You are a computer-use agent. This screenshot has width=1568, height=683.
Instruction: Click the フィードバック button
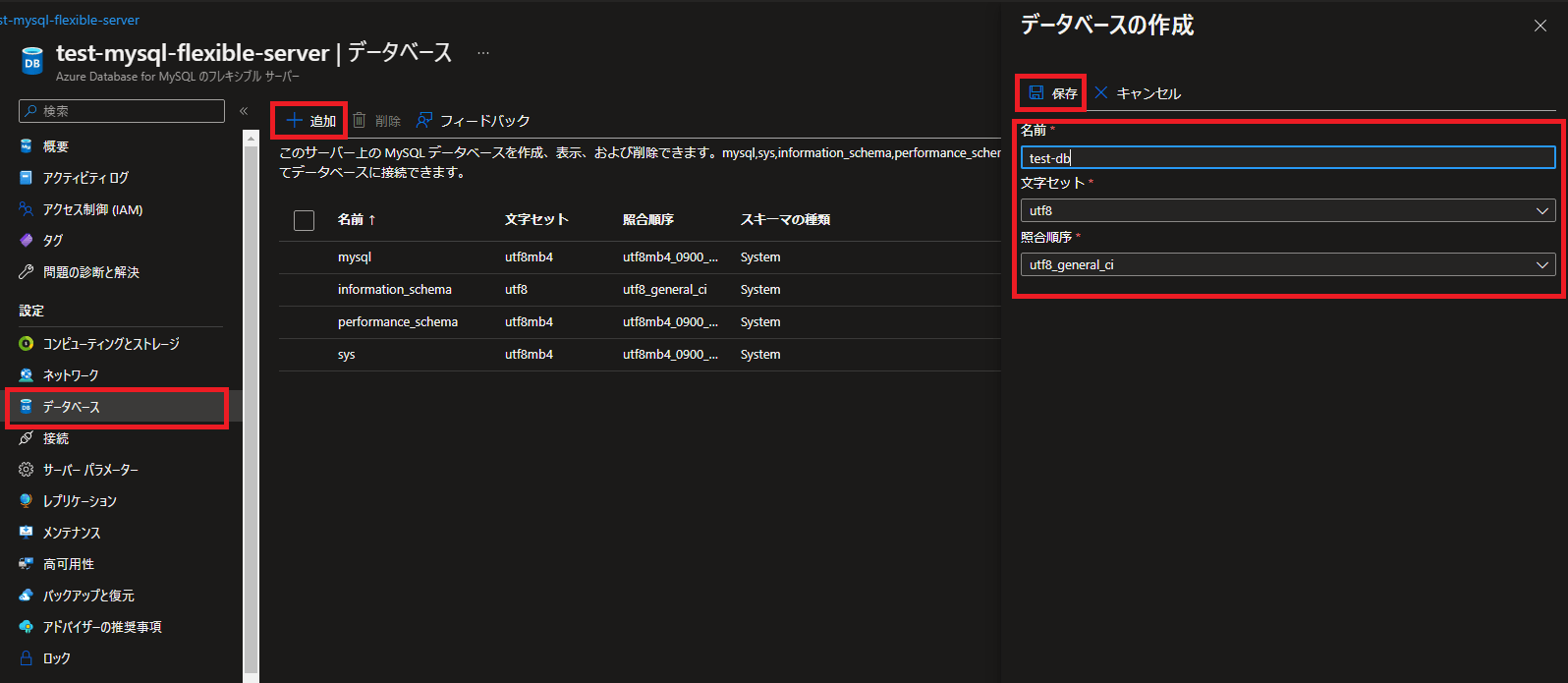point(473,121)
